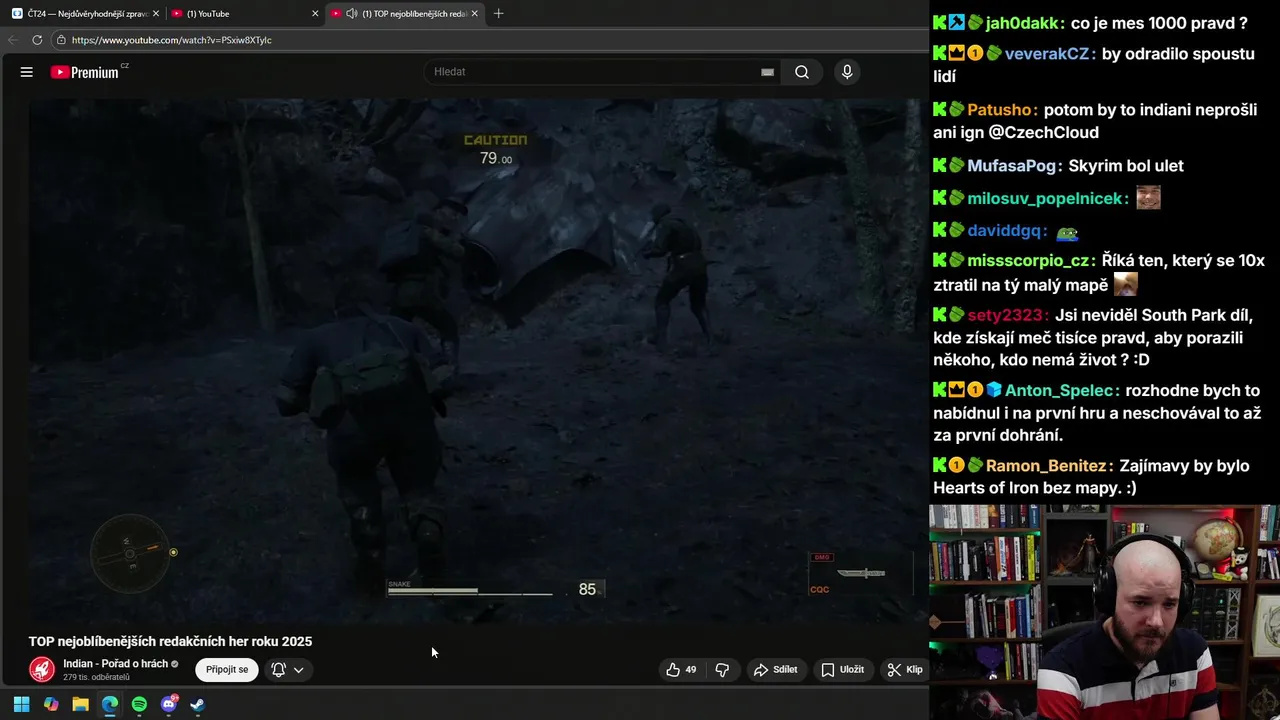The width and height of the screenshot is (1280, 720).
Task: Click chat username missscorpio_cz
Action: [x=1028, y=261]
